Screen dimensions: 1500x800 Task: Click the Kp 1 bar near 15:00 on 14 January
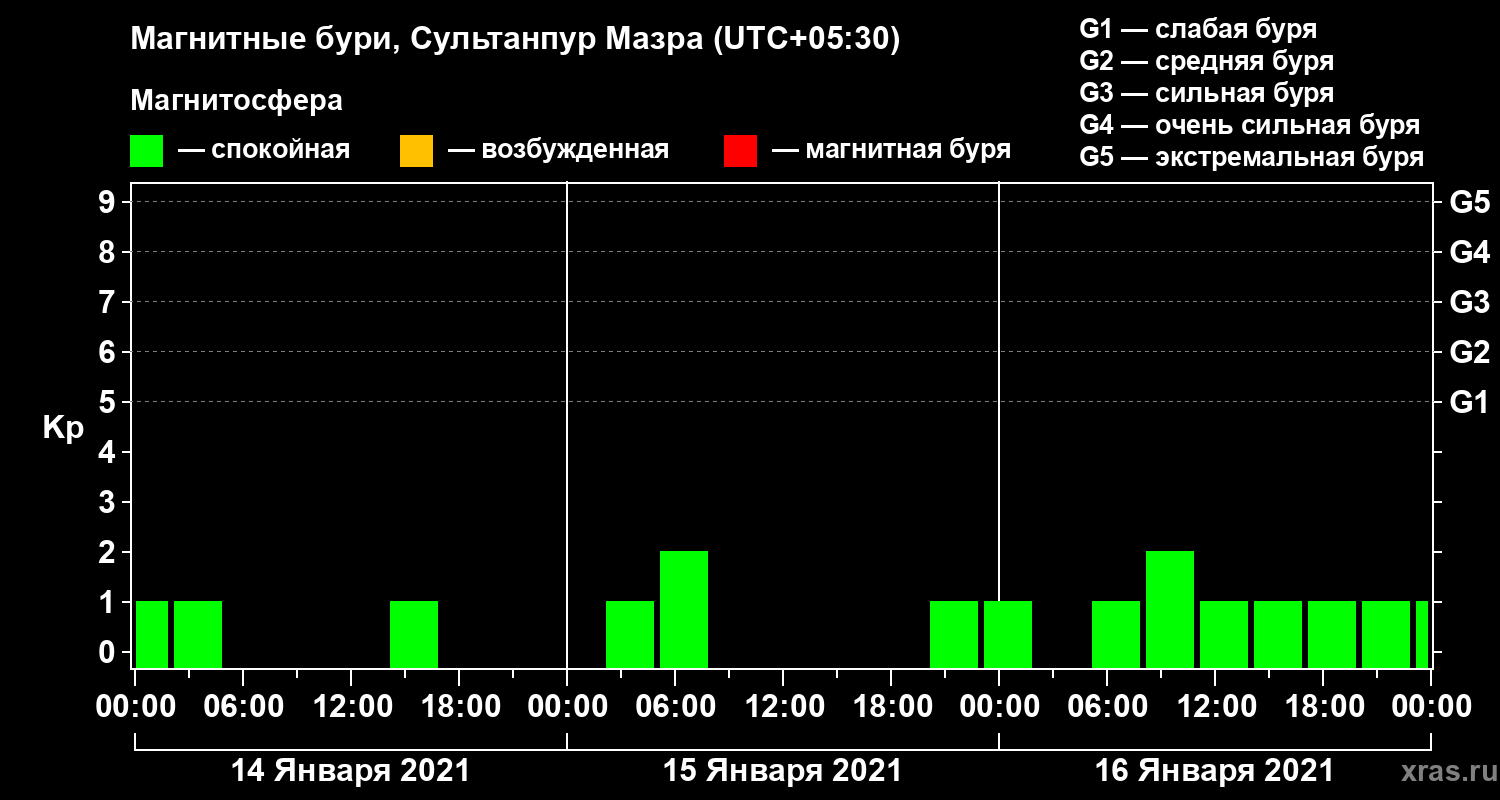[414, 634]
